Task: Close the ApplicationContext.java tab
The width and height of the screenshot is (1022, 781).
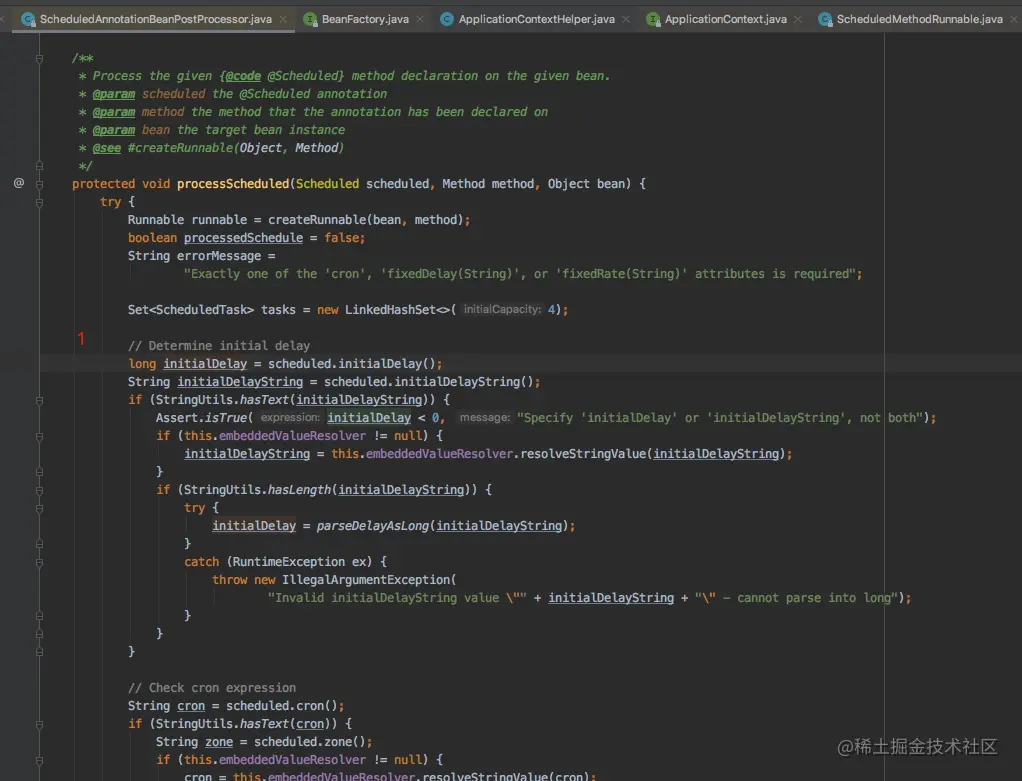Action: coord(798,20)
